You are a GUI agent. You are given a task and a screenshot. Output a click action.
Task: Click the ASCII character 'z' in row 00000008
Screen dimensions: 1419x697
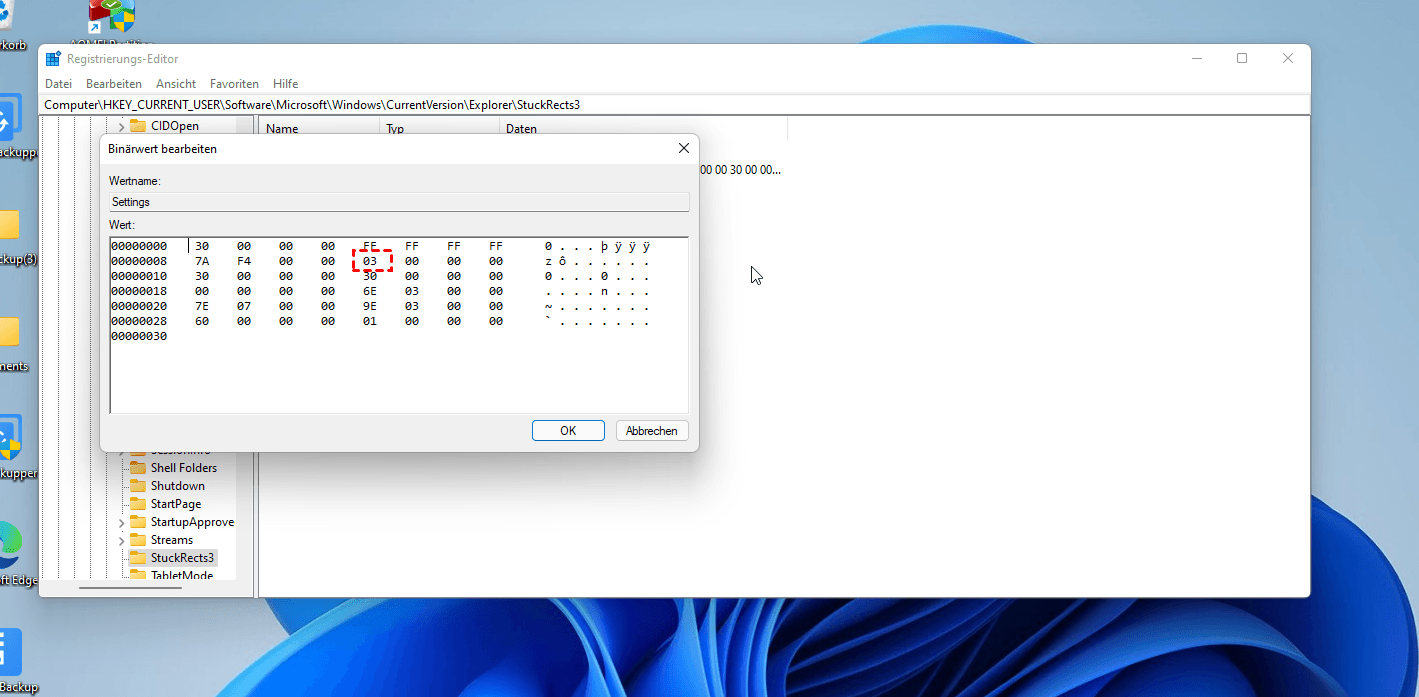pos(549,261)
